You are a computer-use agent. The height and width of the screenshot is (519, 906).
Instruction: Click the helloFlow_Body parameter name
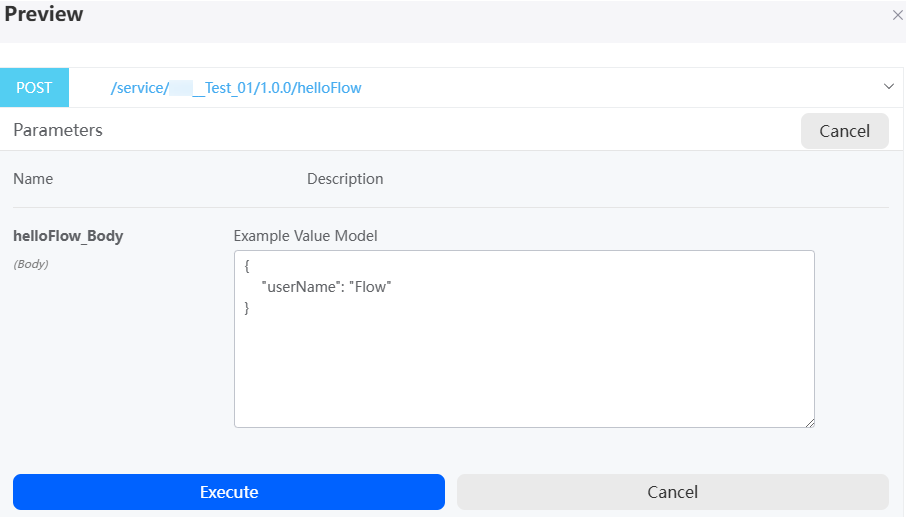click(x=68, y=236)
